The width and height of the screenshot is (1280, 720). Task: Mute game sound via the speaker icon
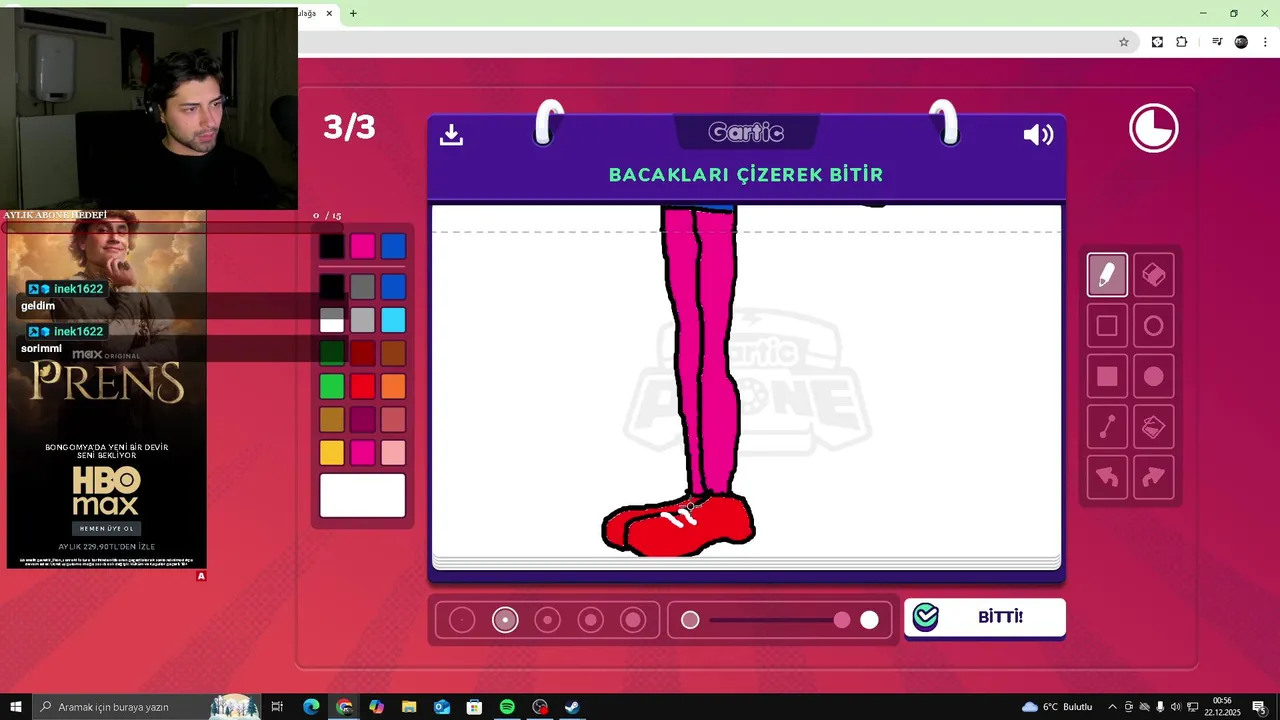pos(1038,135)
